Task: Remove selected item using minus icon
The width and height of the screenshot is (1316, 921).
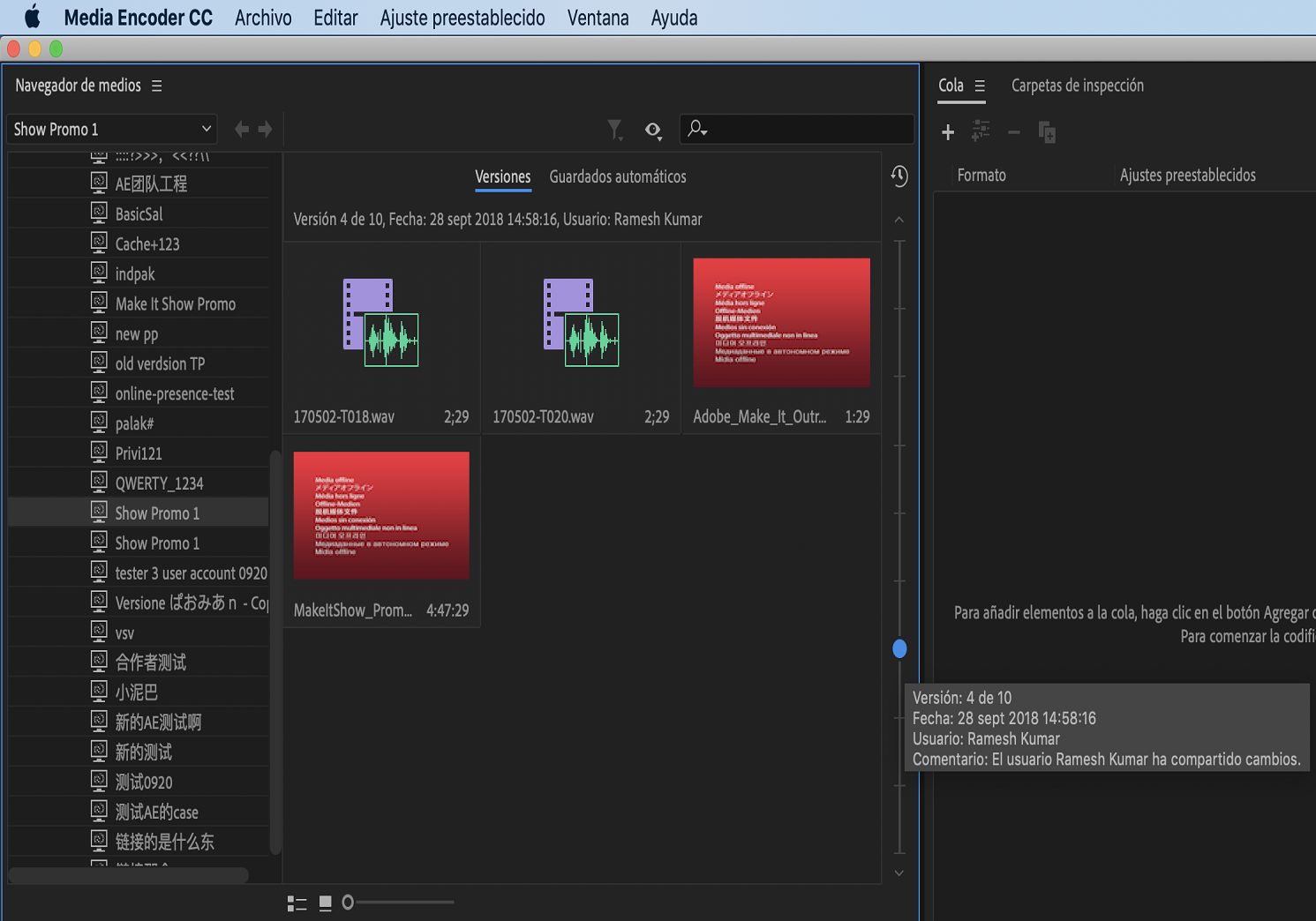Action: tap(1013, 131)
